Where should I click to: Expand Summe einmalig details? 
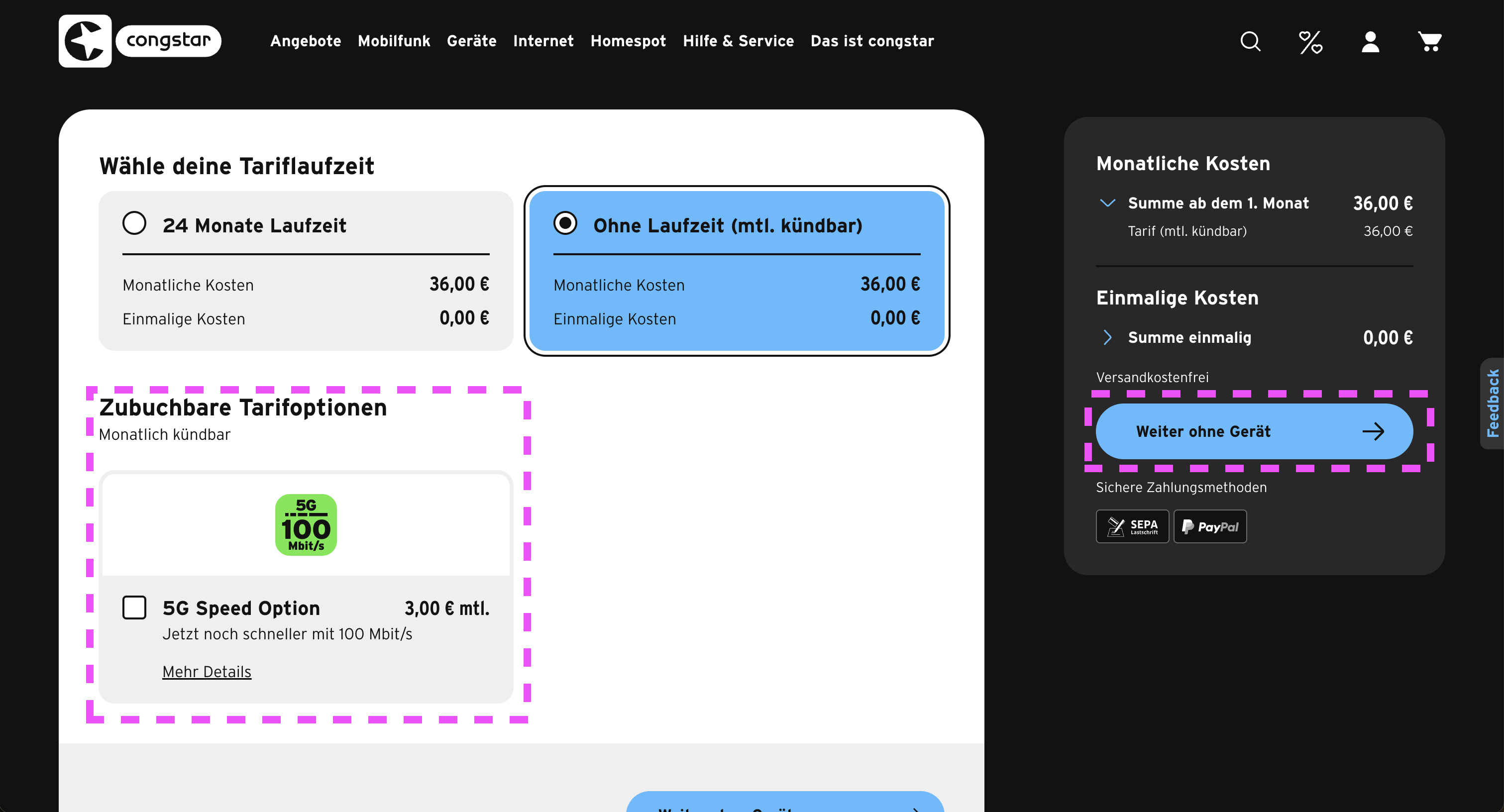1107,337
